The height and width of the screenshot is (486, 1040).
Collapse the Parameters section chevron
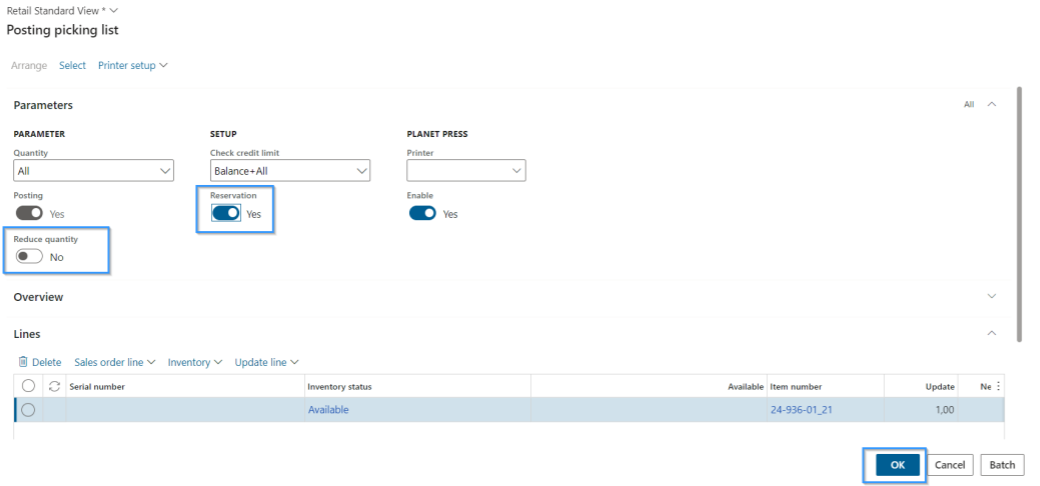(x=992, y=104)
